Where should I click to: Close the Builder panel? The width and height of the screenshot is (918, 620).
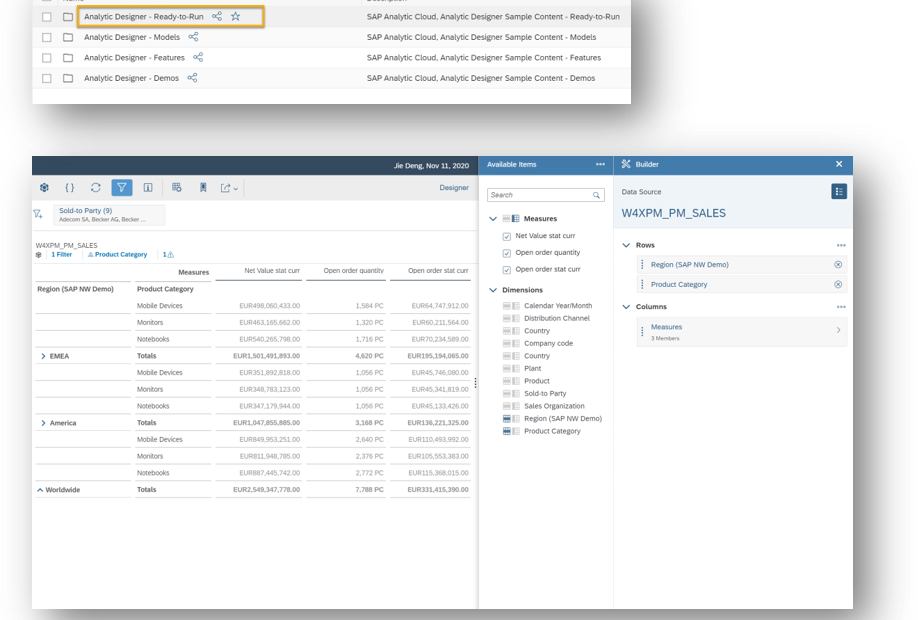tap(839, 165)
